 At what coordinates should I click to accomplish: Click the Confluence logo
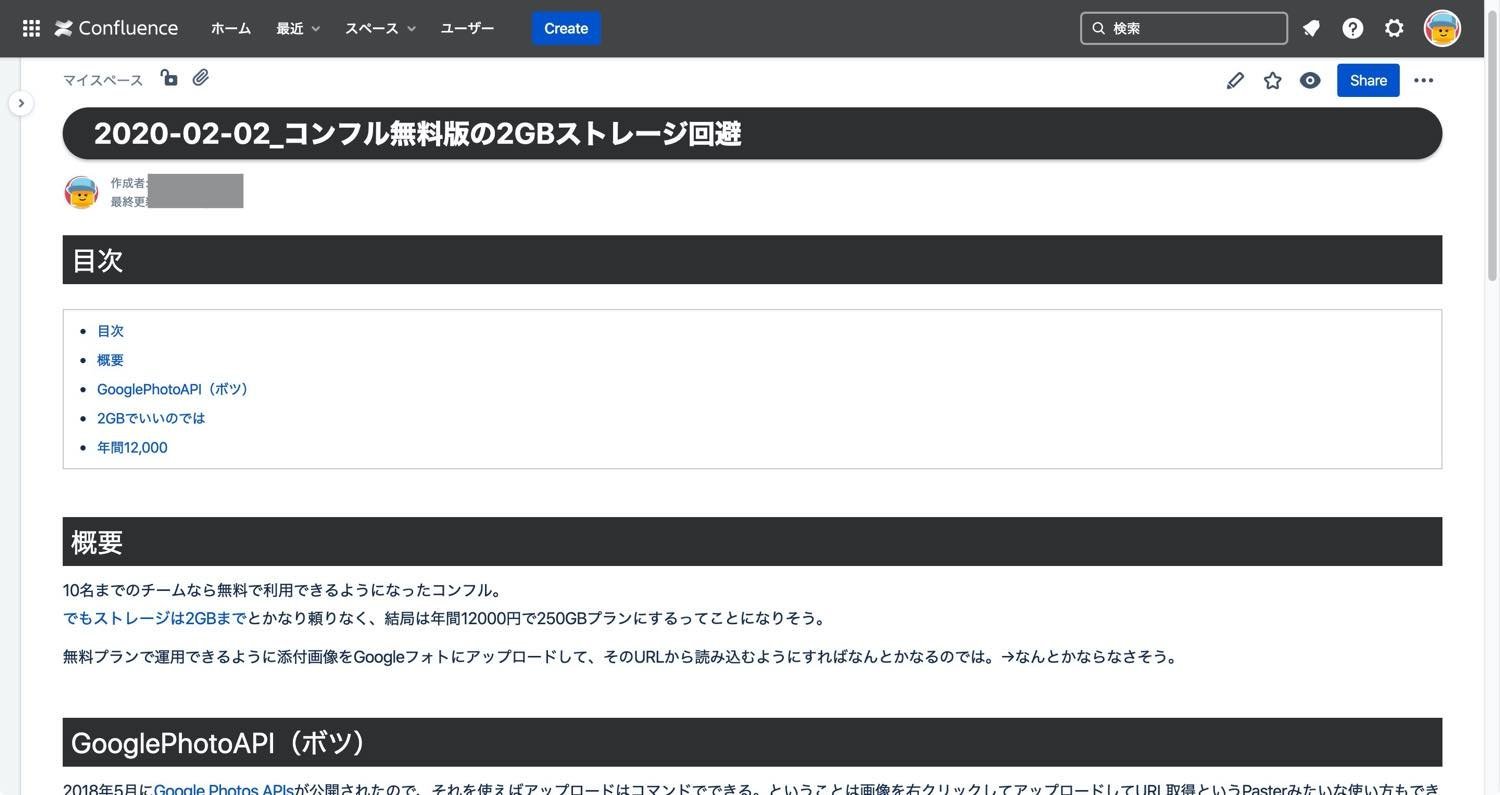[x=116, y=28]
